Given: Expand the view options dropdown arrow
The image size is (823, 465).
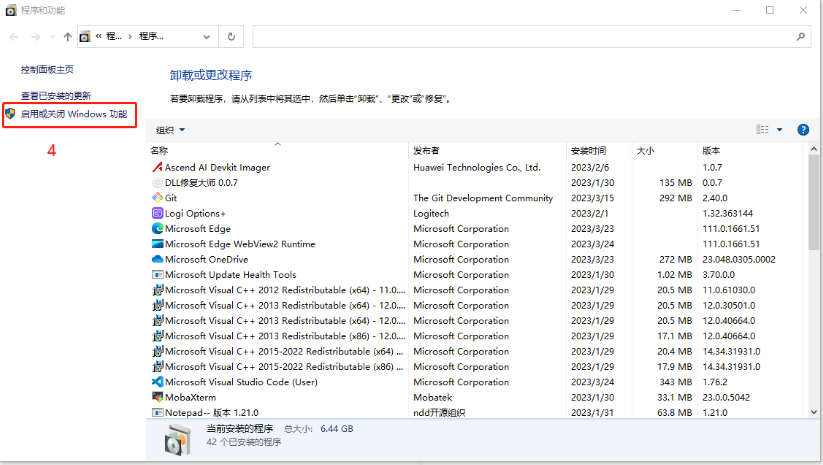Looking at the screenshot, I should click(x=779, y=130).
